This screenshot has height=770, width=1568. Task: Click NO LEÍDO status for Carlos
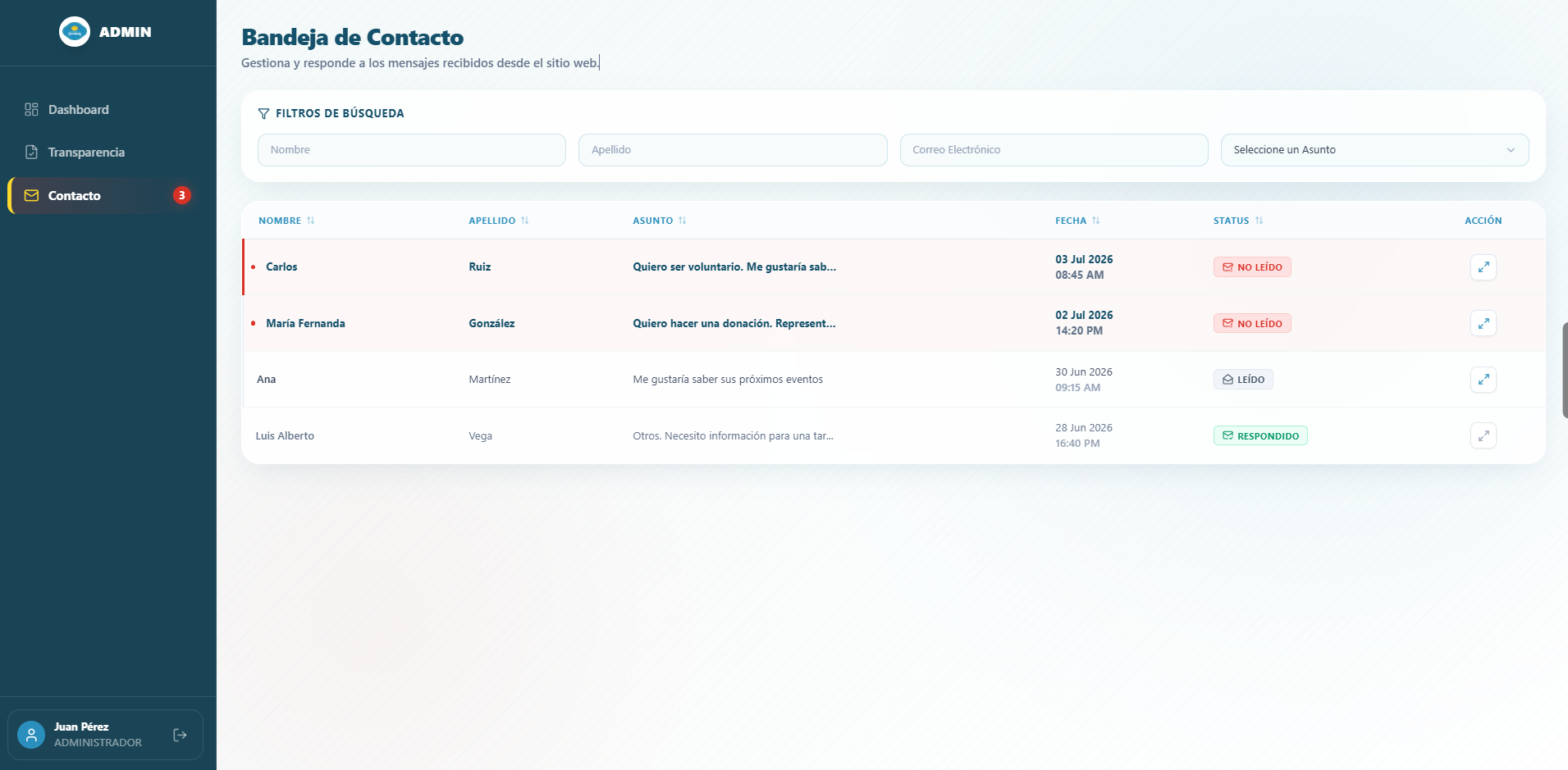pyautogui.click(x=1252, y=267)
